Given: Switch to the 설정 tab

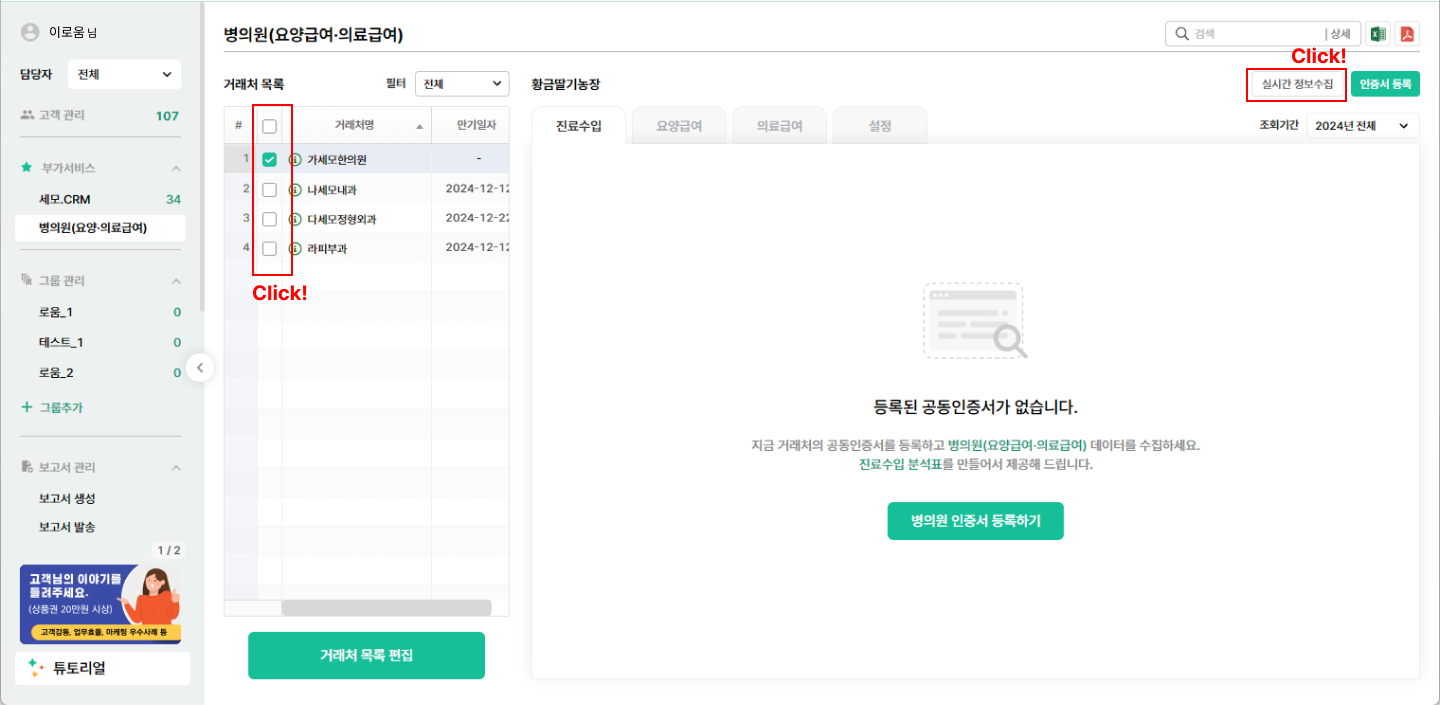Looking at the screenshot, I should (x=879, y=126).
